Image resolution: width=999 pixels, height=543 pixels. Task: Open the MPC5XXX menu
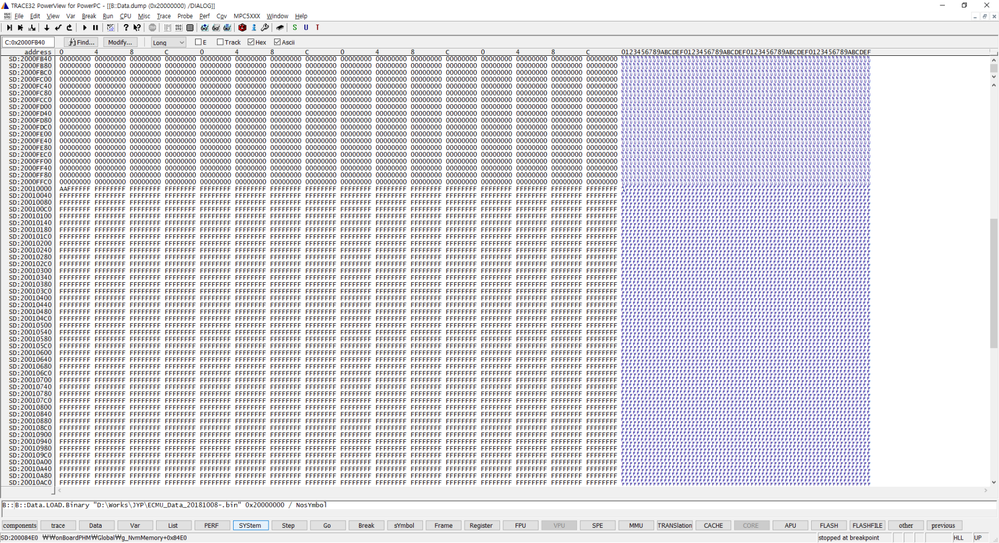click(x=247, y=16)
